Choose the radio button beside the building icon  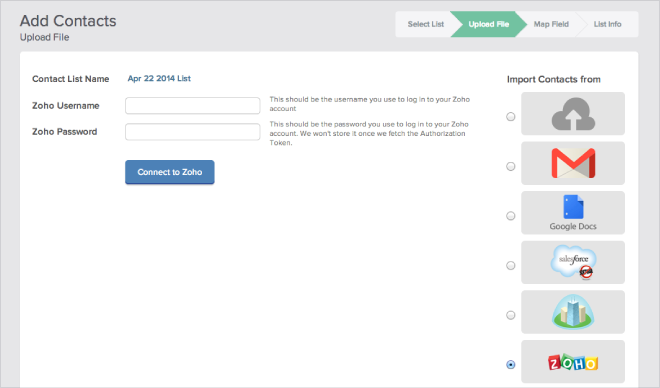[511, 315]
